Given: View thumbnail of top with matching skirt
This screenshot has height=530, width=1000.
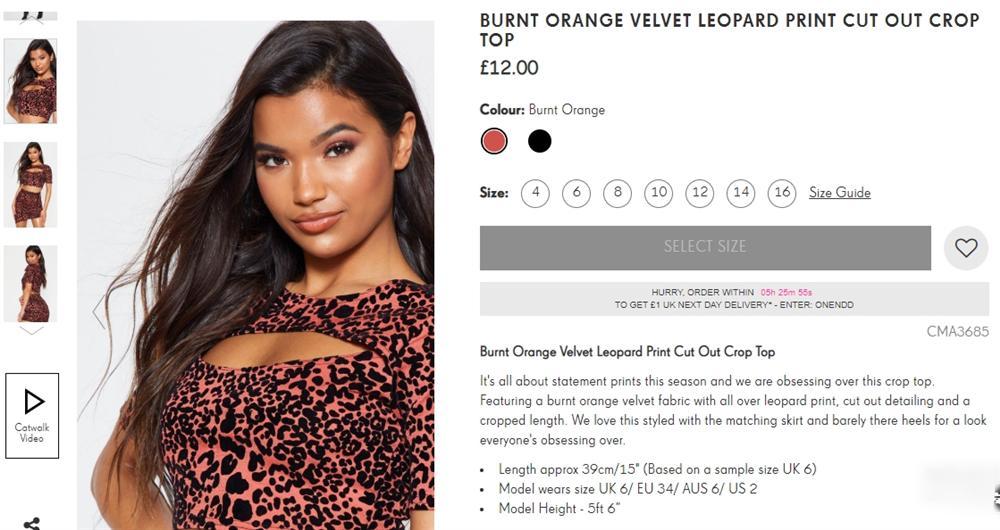Looking at the screenshot, I should coord(31,184).
